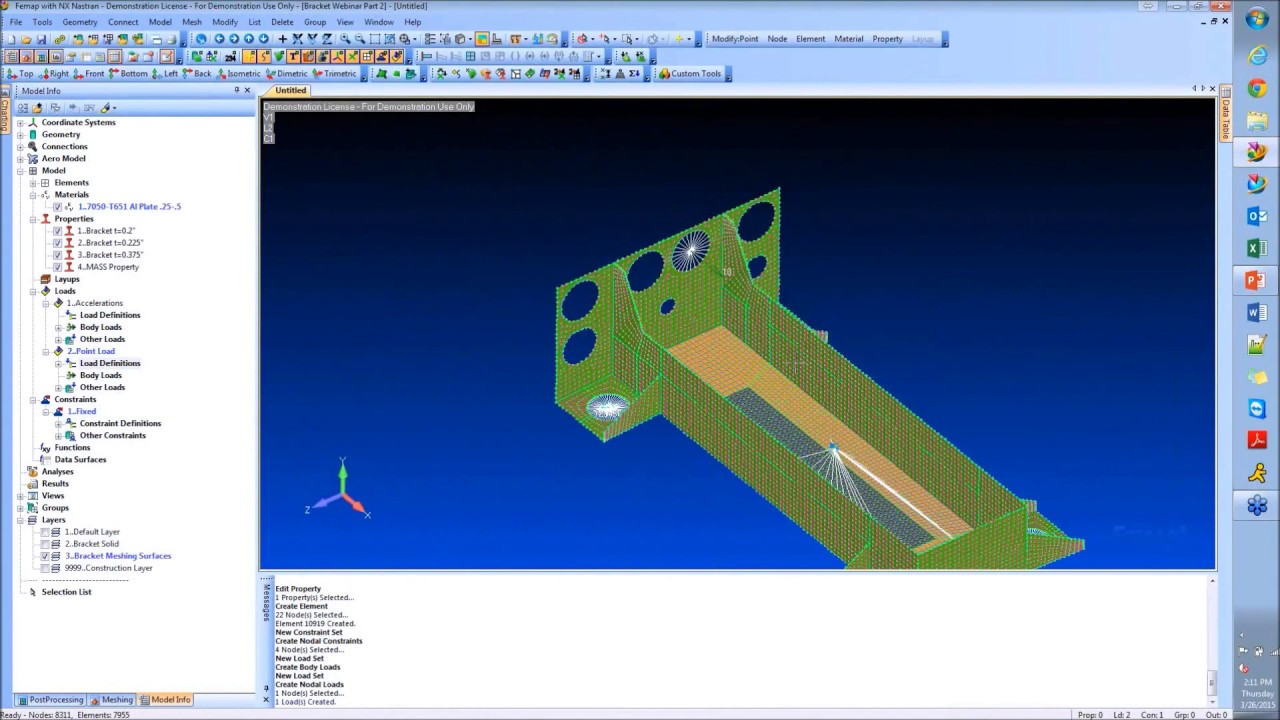Image resolution: width=1280 pixels, height=720 pixels.
Task: Click the Open file folder icon
Action: coord(26,39)
